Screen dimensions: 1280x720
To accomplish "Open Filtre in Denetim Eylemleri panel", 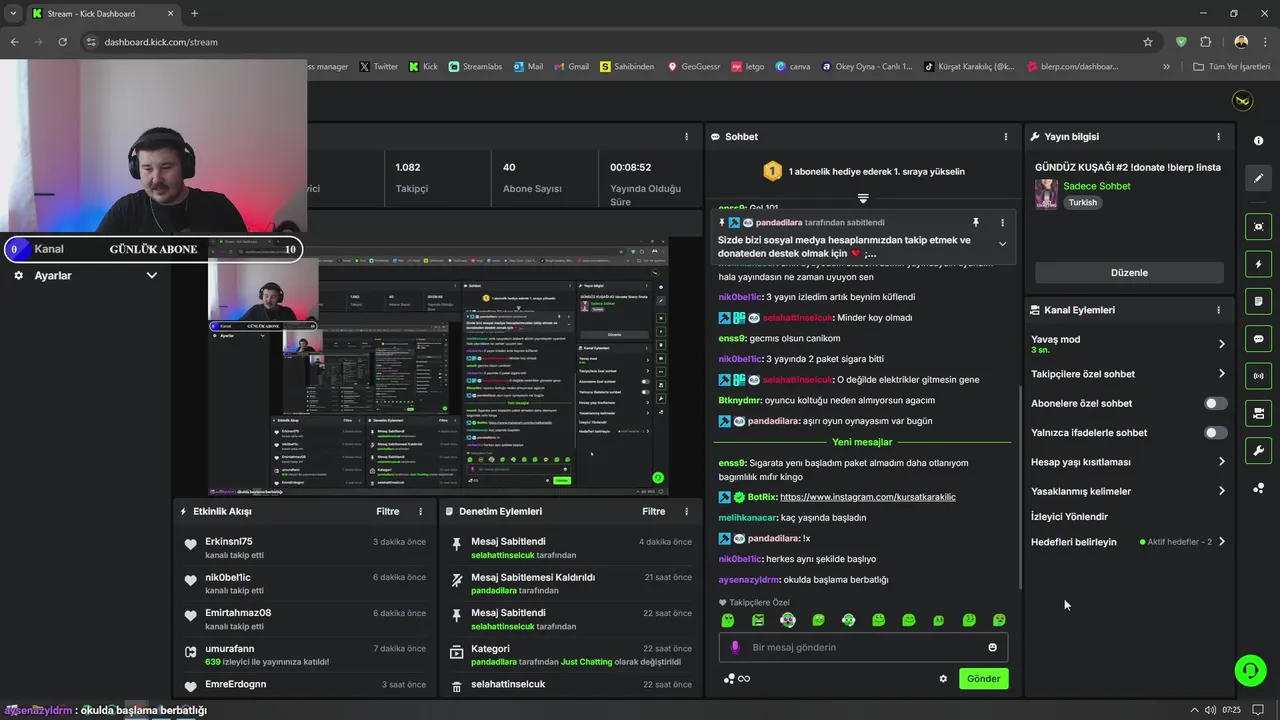I will click(654, 511).
